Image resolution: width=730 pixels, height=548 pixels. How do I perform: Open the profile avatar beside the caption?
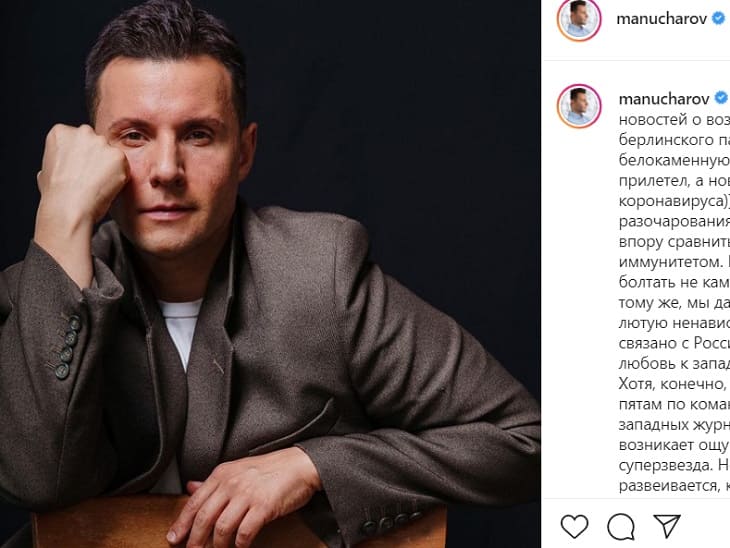coord(579,105)
